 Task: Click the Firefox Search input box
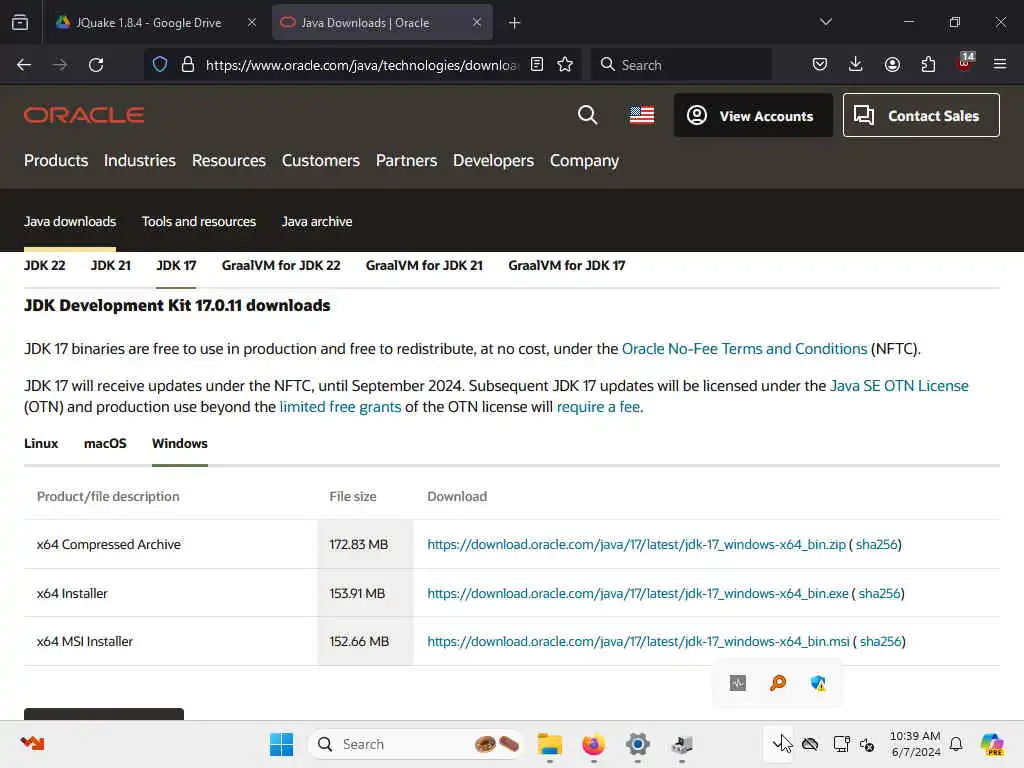(x=681, y=65)
